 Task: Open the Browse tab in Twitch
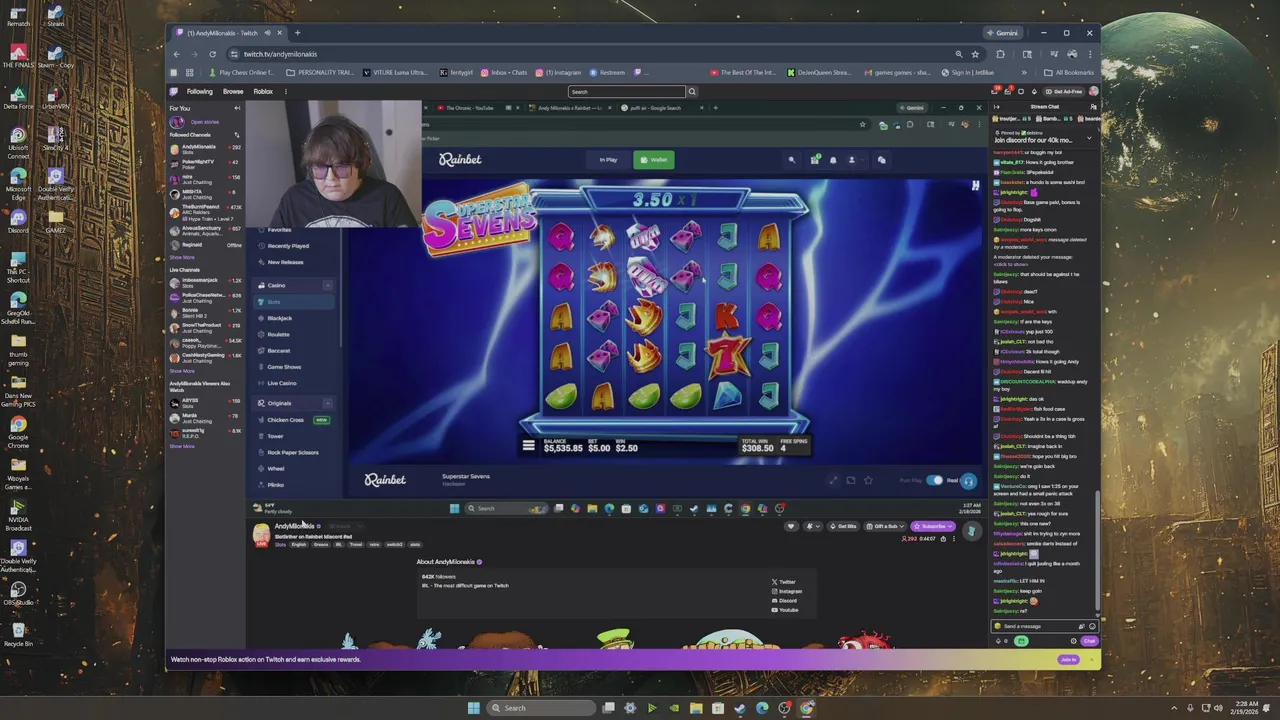pos(233,91)
